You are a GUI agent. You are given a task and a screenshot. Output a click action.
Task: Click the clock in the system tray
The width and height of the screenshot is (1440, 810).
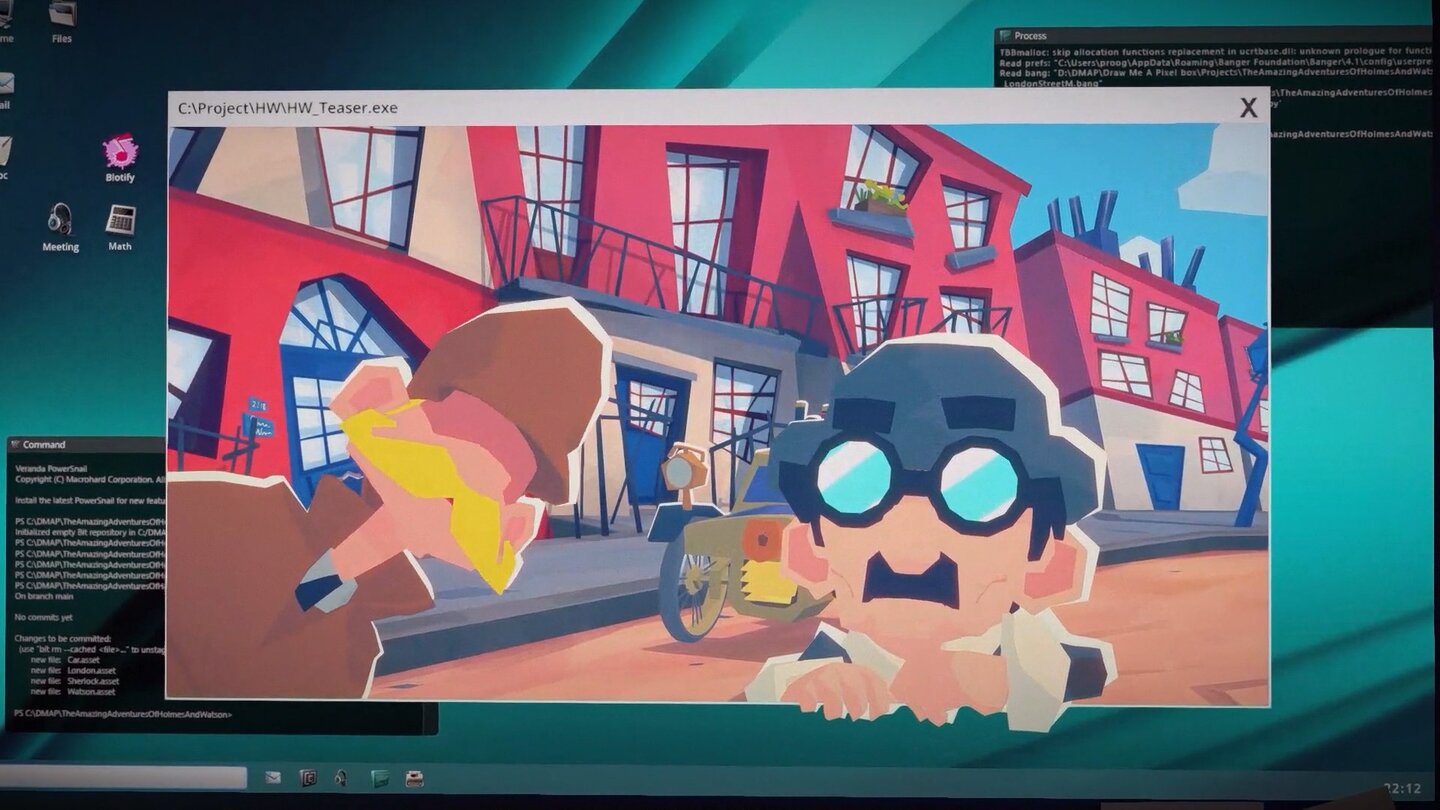click(x=1402, y=788)
